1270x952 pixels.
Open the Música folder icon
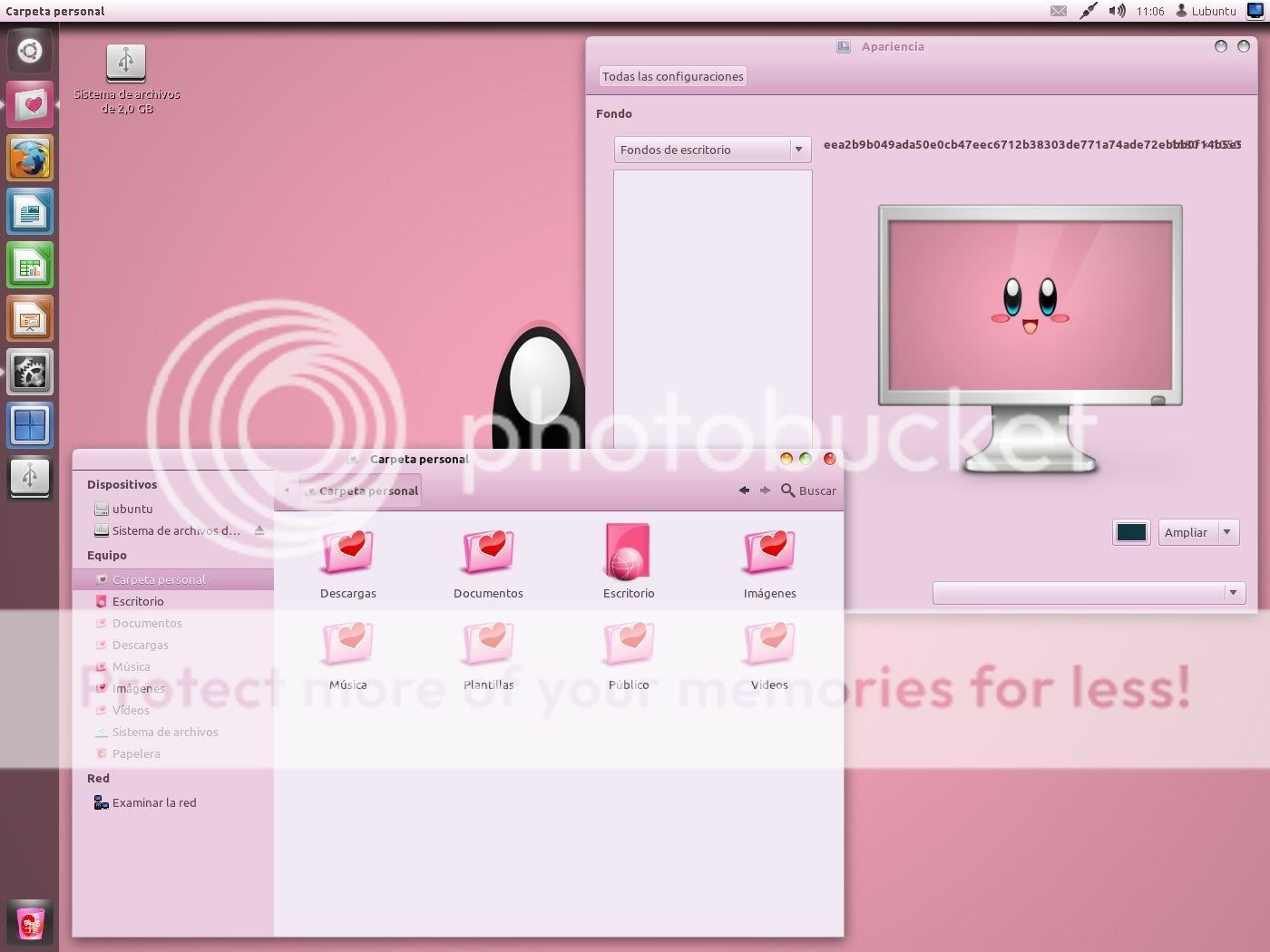click(348, 643)
